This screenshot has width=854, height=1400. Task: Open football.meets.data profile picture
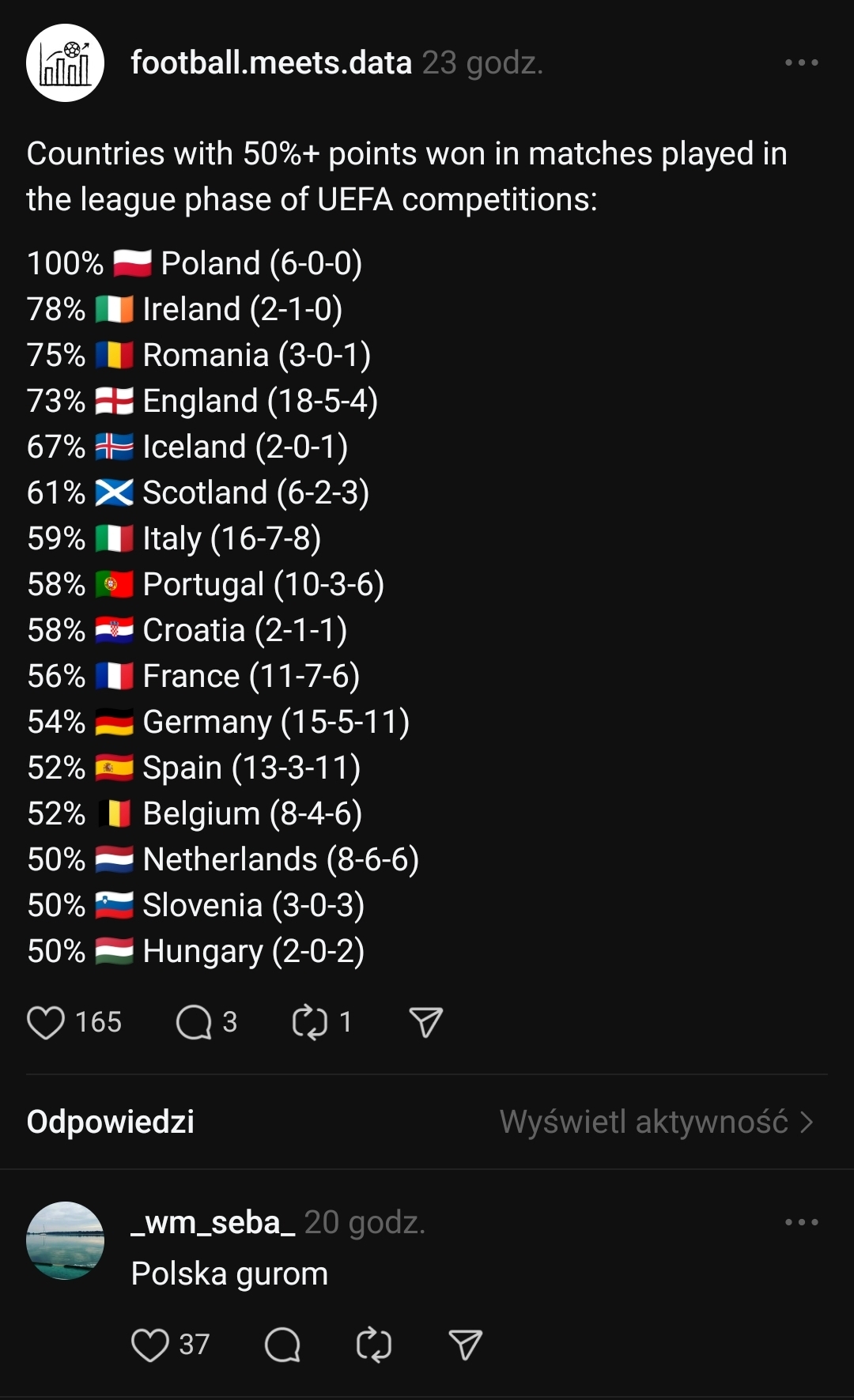pos(65,62)
